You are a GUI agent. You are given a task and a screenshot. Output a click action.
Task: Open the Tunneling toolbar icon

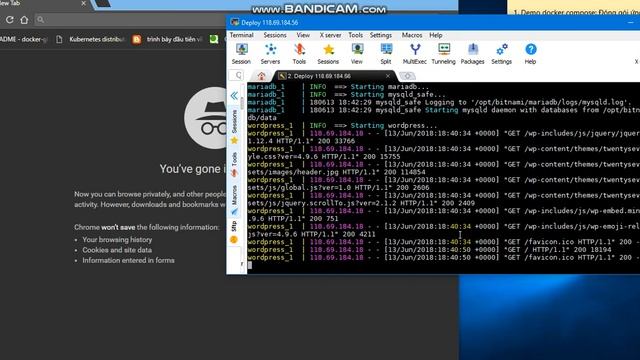(x=444, y=54)
